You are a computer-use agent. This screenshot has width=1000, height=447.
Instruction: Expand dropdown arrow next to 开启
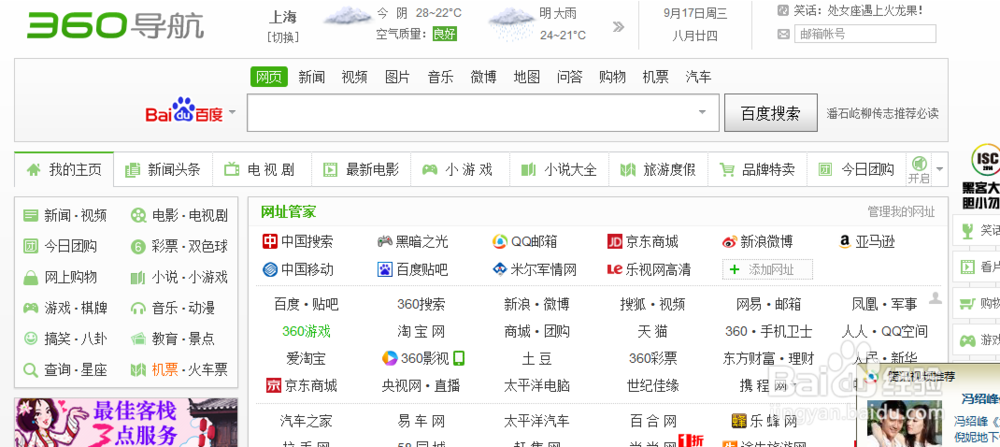(x=939, y=170)
